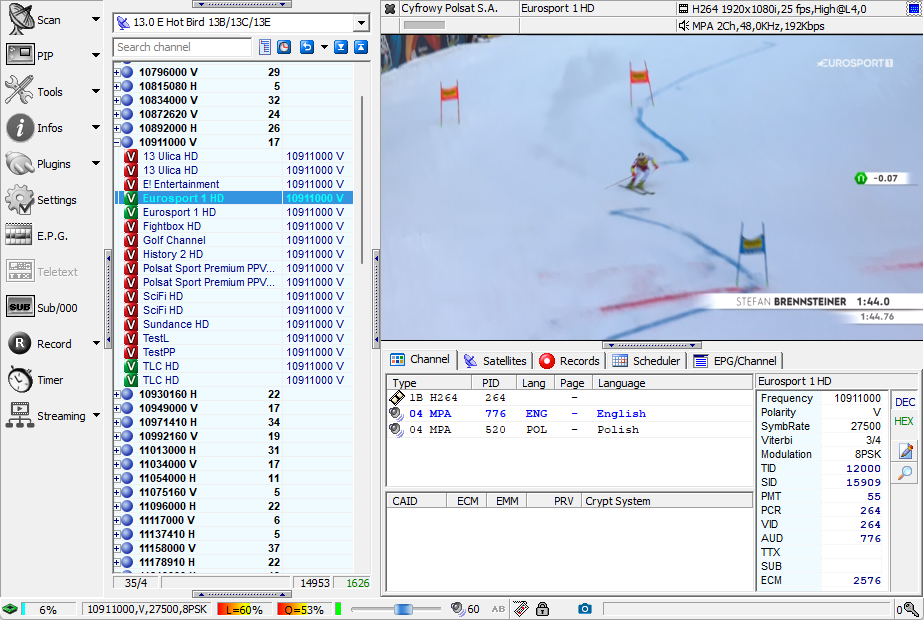
Task: Click the key icon at the status bar's right end
Action: click(x=911, y=609)
